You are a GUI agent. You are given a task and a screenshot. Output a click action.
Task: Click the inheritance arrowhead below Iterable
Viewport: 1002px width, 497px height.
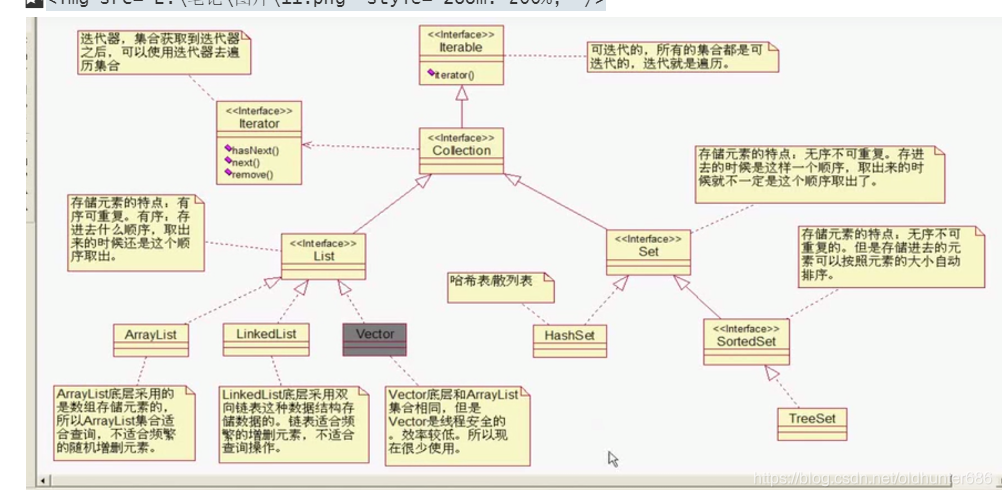(x=461, y=93)
